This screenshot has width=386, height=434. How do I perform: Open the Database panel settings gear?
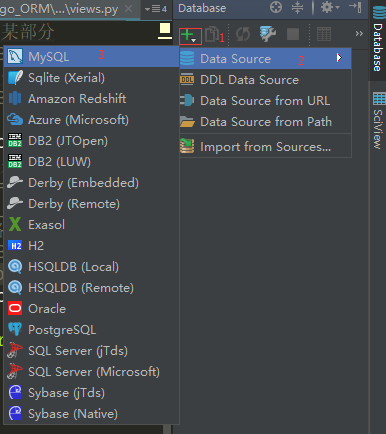[330, 7]
